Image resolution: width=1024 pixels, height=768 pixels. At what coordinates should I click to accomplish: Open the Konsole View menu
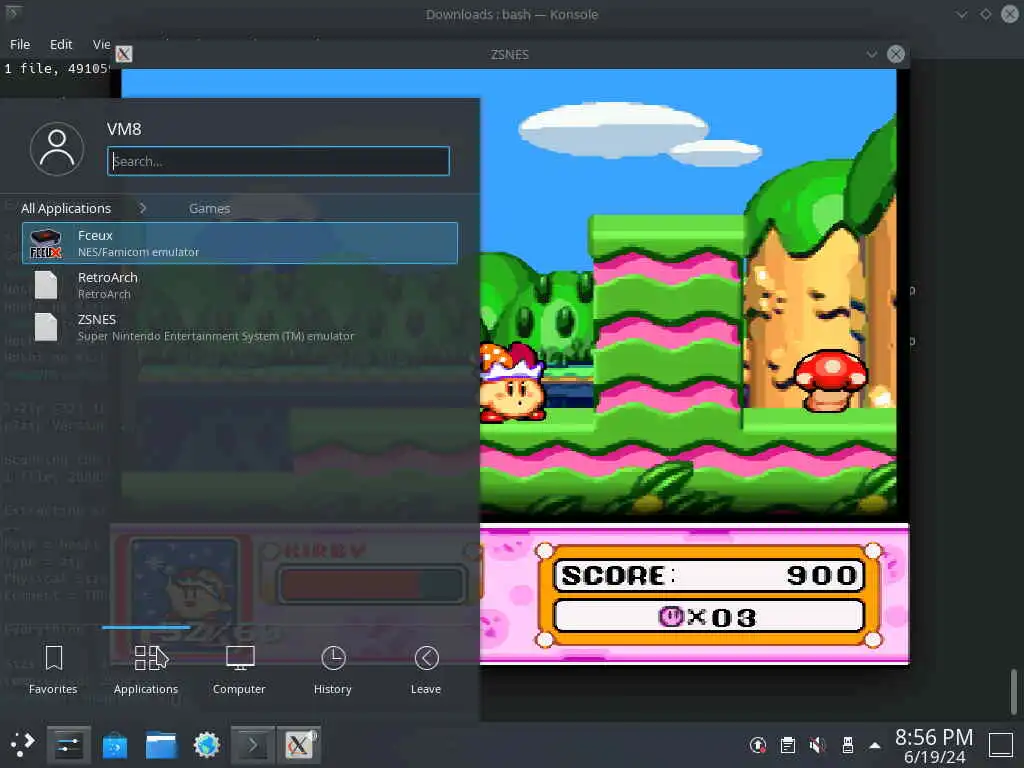pyautogui.click(x=102, y=44)
